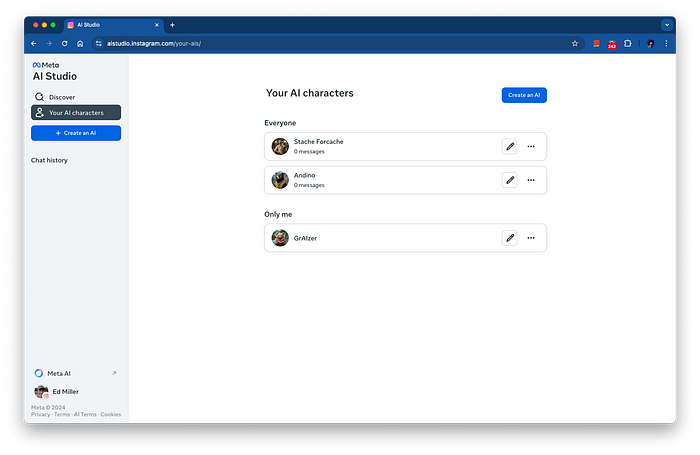Image resolution: width=700 pixels, height=455 pixels.
Task: Click the browser profile avatar icon
Action: pos(651,43)
